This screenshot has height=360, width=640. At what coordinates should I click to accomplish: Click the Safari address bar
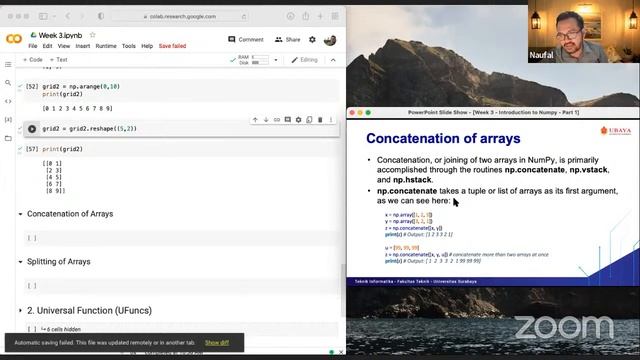(180, 17)
